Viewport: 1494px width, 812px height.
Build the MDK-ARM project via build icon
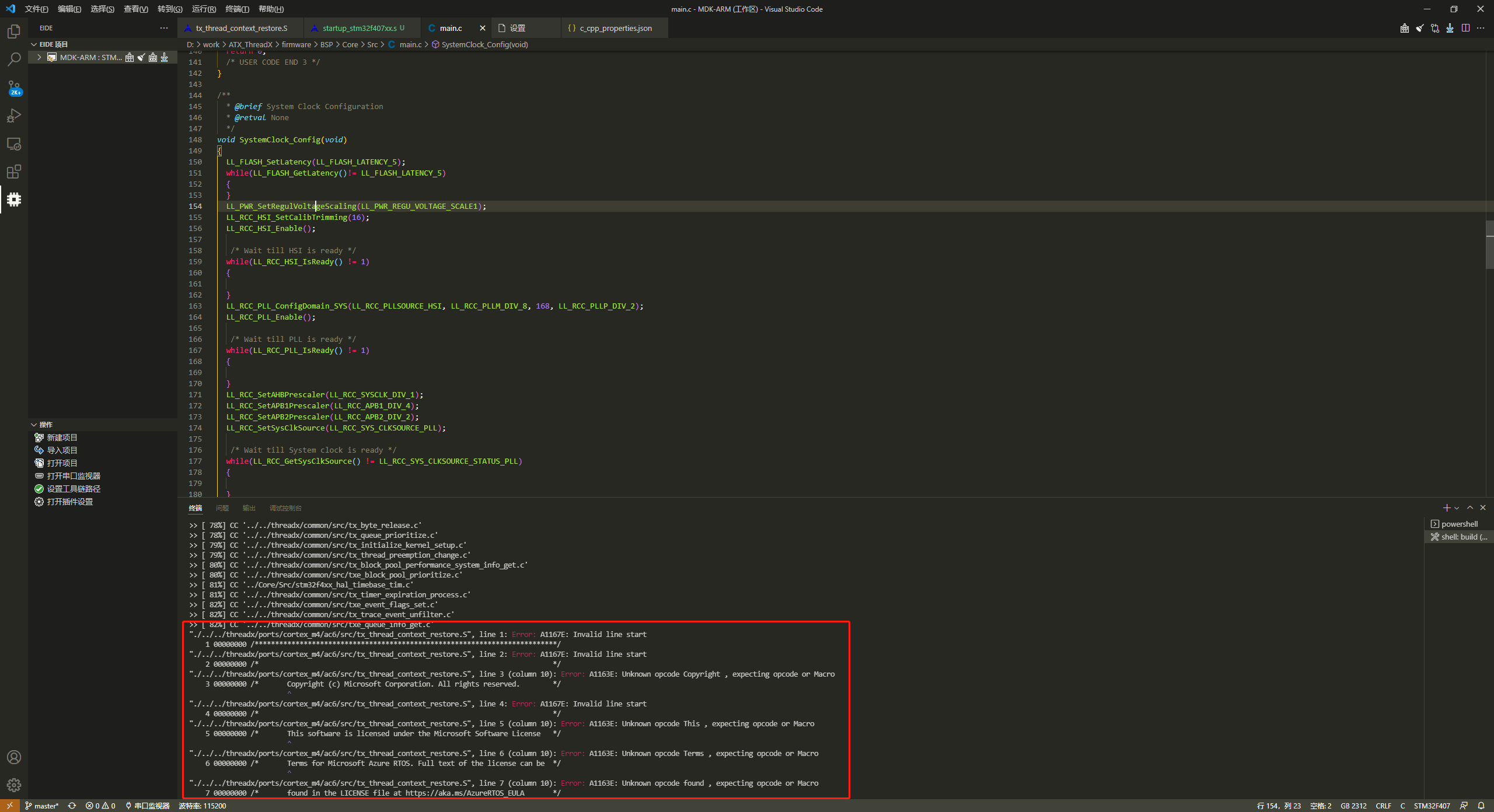[129, 57]
